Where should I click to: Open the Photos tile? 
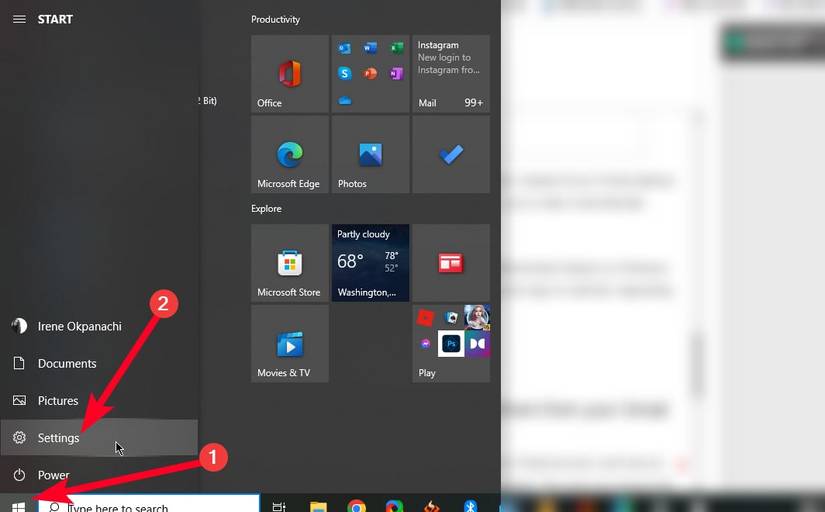(370, 155)
